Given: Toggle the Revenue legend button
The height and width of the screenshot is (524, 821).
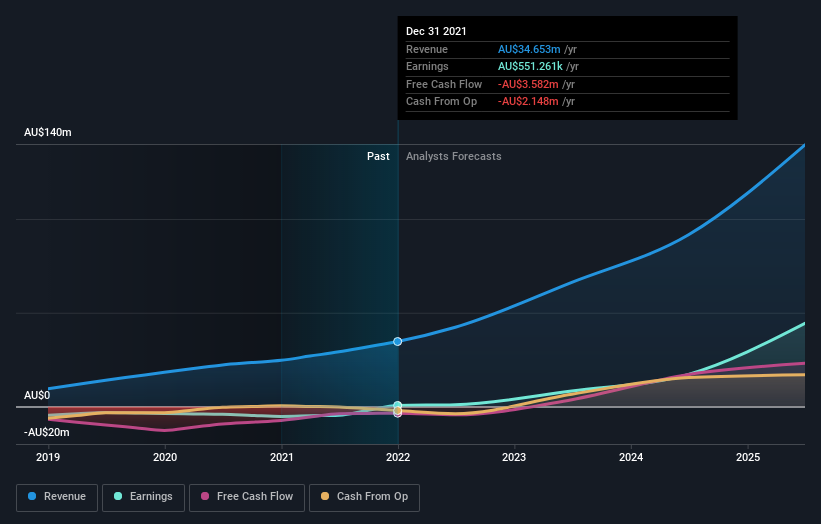Looking at the screenshot, I should (57, 497).
